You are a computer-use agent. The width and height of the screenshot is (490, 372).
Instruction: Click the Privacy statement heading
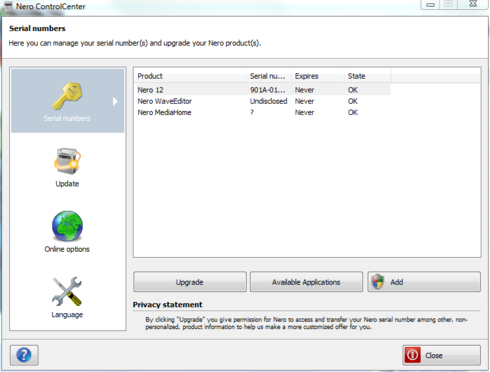[x=167, y=304]
